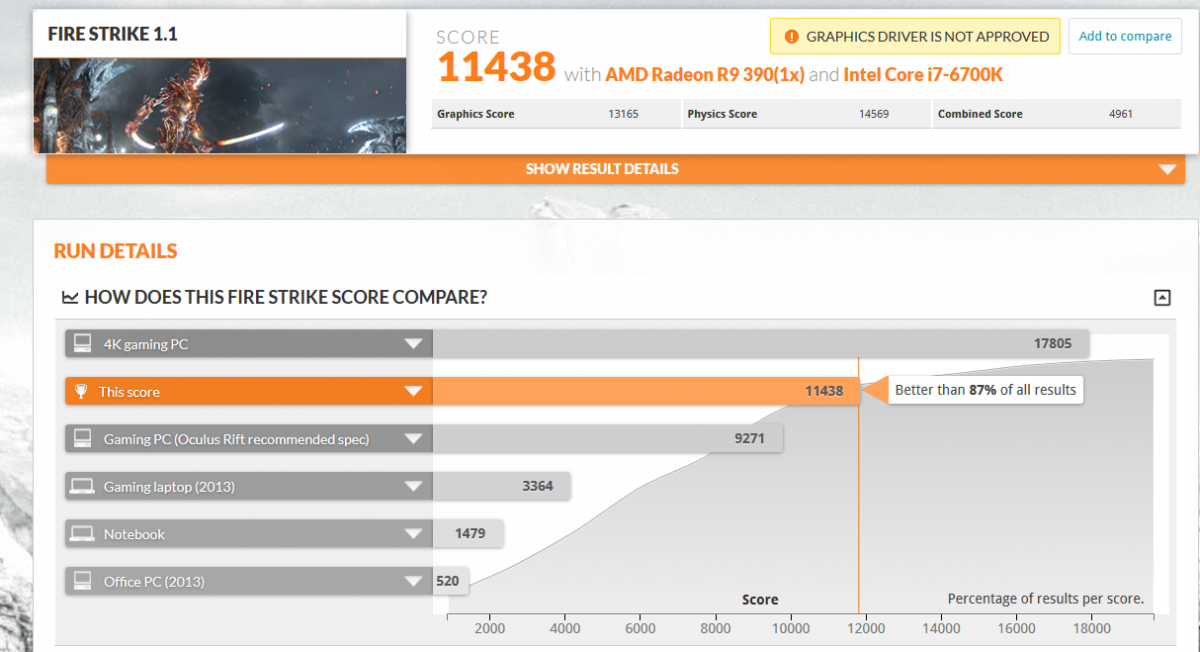Viewport: 1200px width, 652px height.
Task: Click Graphics Driver Is Not Approved notice
Action: [915, 37]
